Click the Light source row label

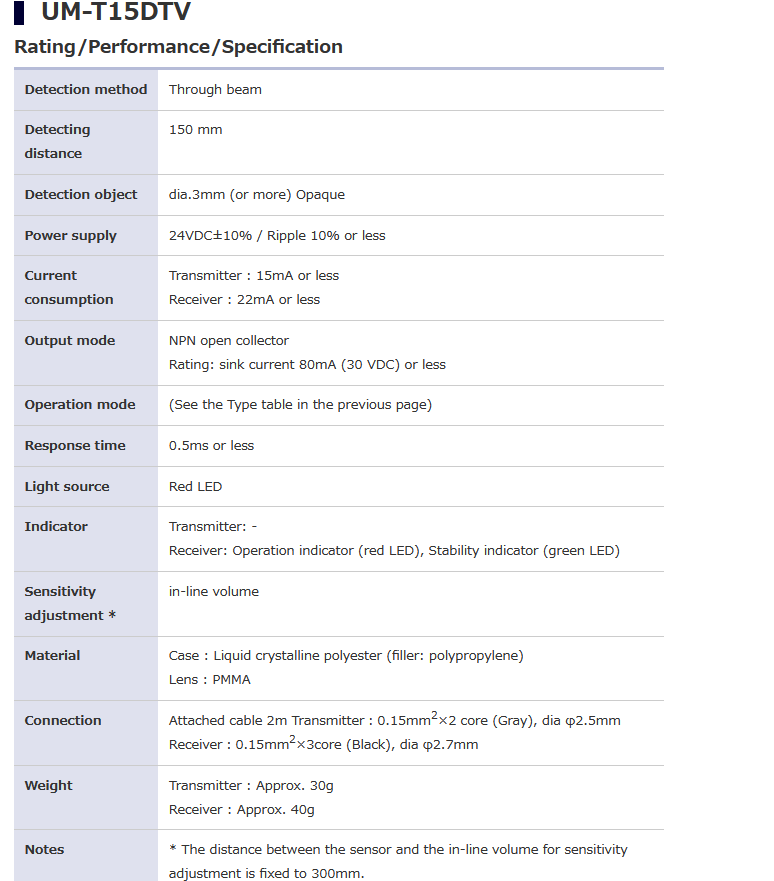click(67, 487)
